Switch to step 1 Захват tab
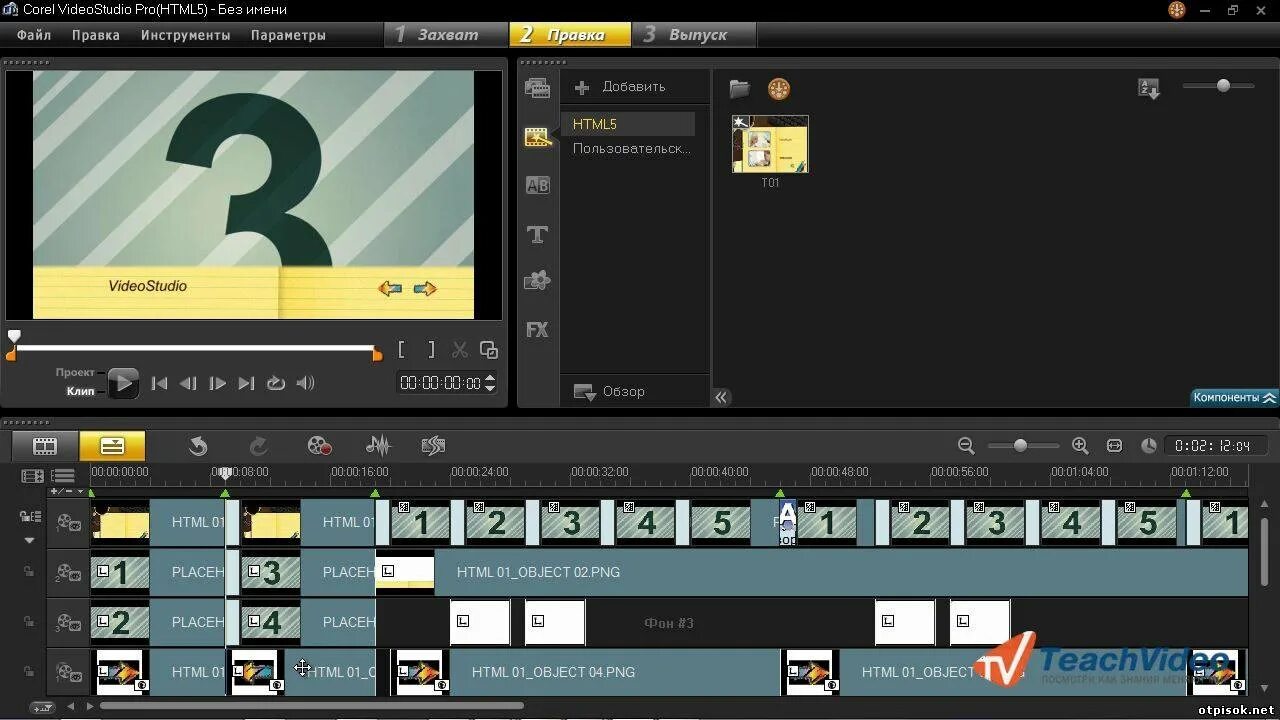1280x720 pixels. click(x=446, y=35)
